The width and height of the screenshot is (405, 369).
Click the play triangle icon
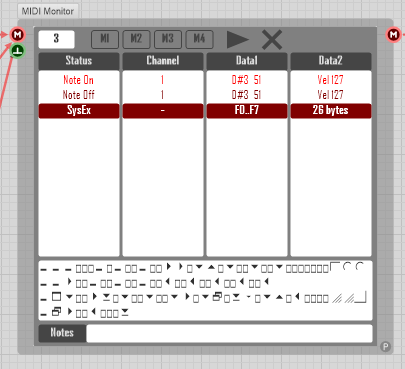238,39
